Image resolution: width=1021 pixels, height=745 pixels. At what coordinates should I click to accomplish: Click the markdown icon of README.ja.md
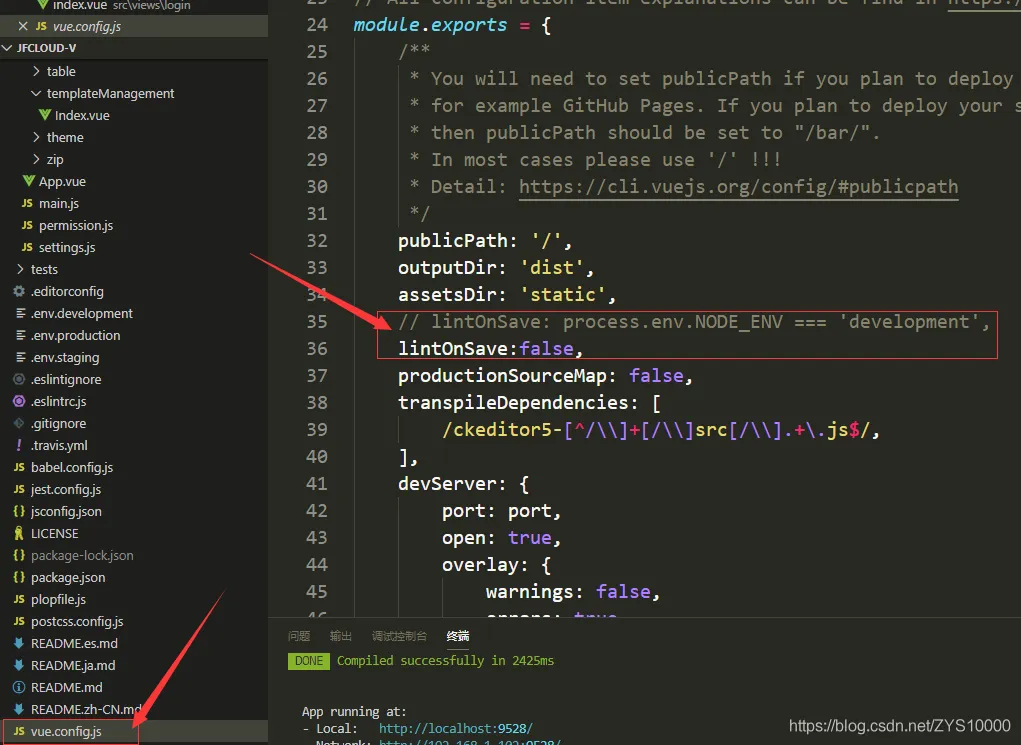click(19, 666)
